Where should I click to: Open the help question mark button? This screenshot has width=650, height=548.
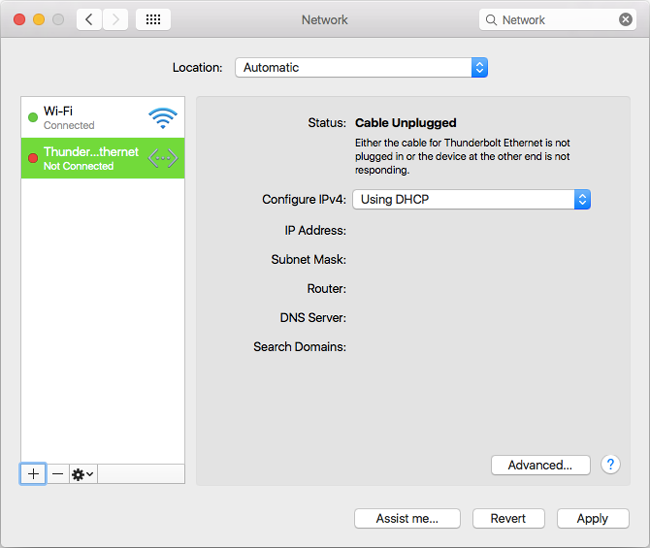pyautogui.click(x=610, y=464)
